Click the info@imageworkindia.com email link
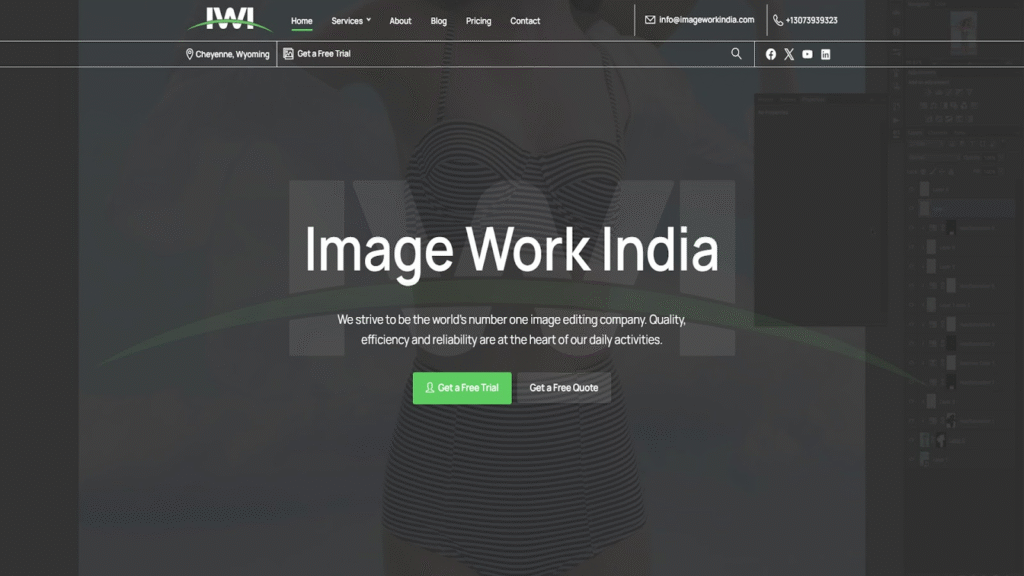Viewport: 1024px width, 576px height. tap(706, 20)
